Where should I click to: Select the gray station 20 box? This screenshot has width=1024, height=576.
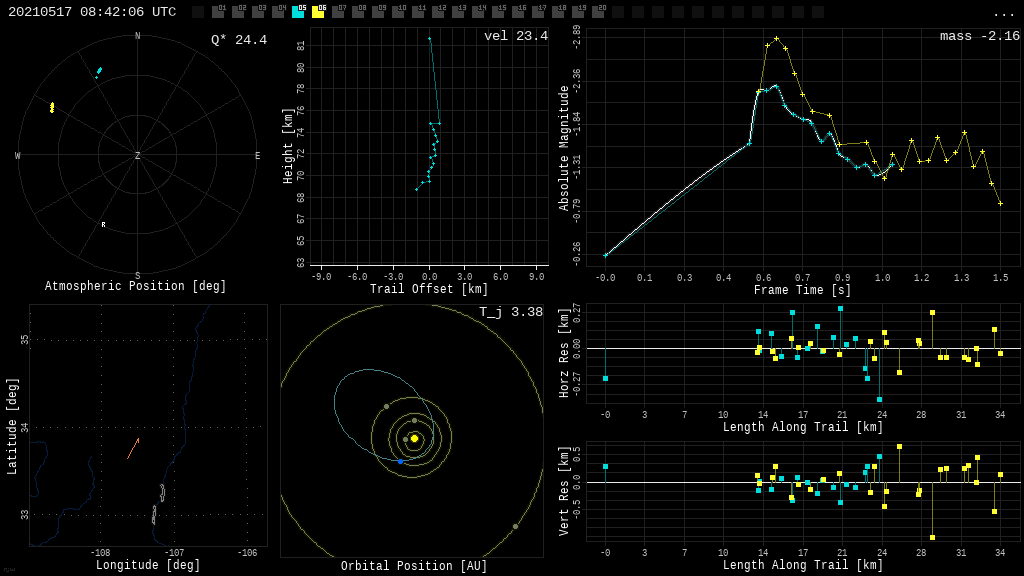(598, 12)
